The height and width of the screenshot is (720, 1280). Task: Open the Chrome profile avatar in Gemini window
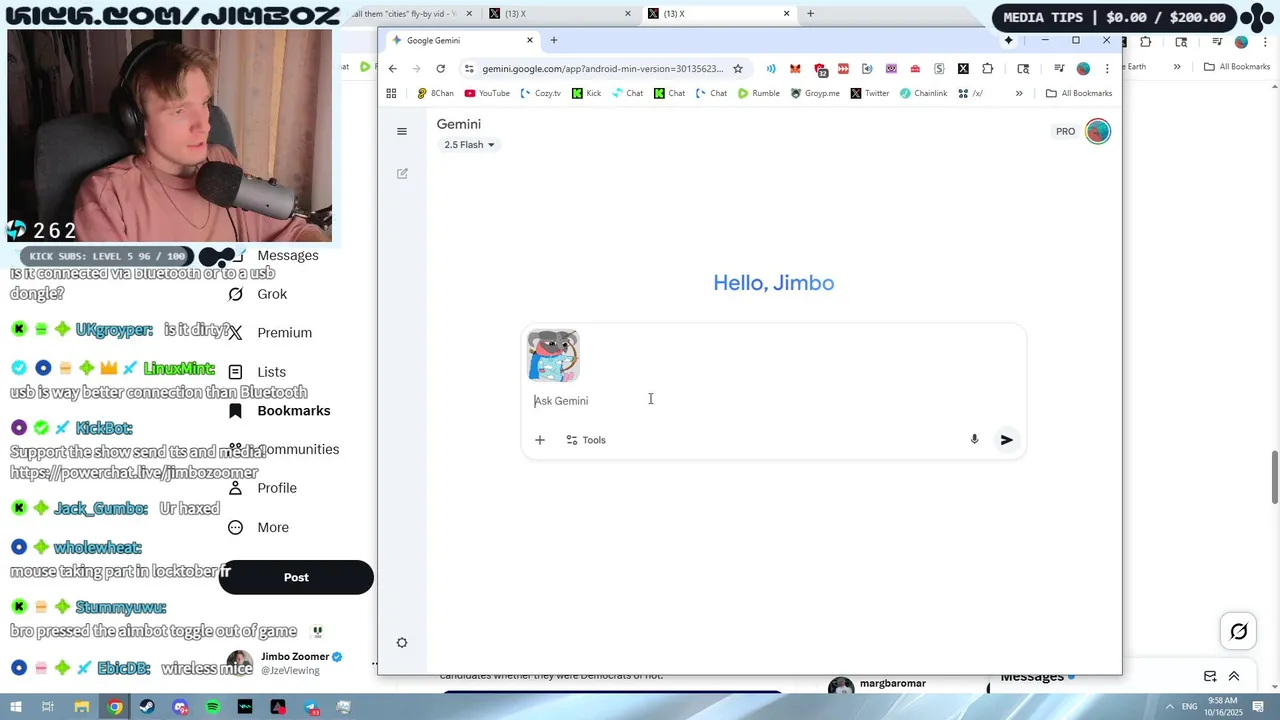pyautogui.click(x=1083, y=69)
